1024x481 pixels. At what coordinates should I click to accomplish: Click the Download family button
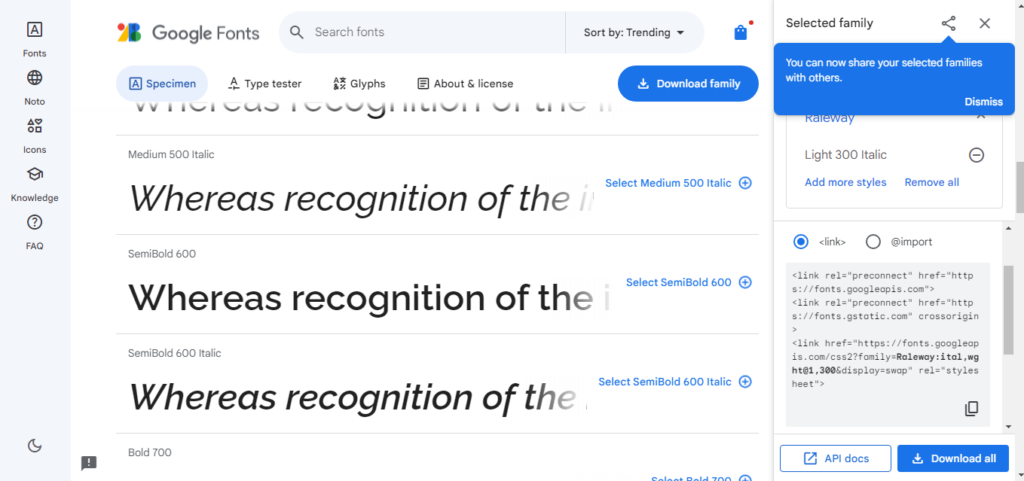pyautogui.click(x=688, y=84)
